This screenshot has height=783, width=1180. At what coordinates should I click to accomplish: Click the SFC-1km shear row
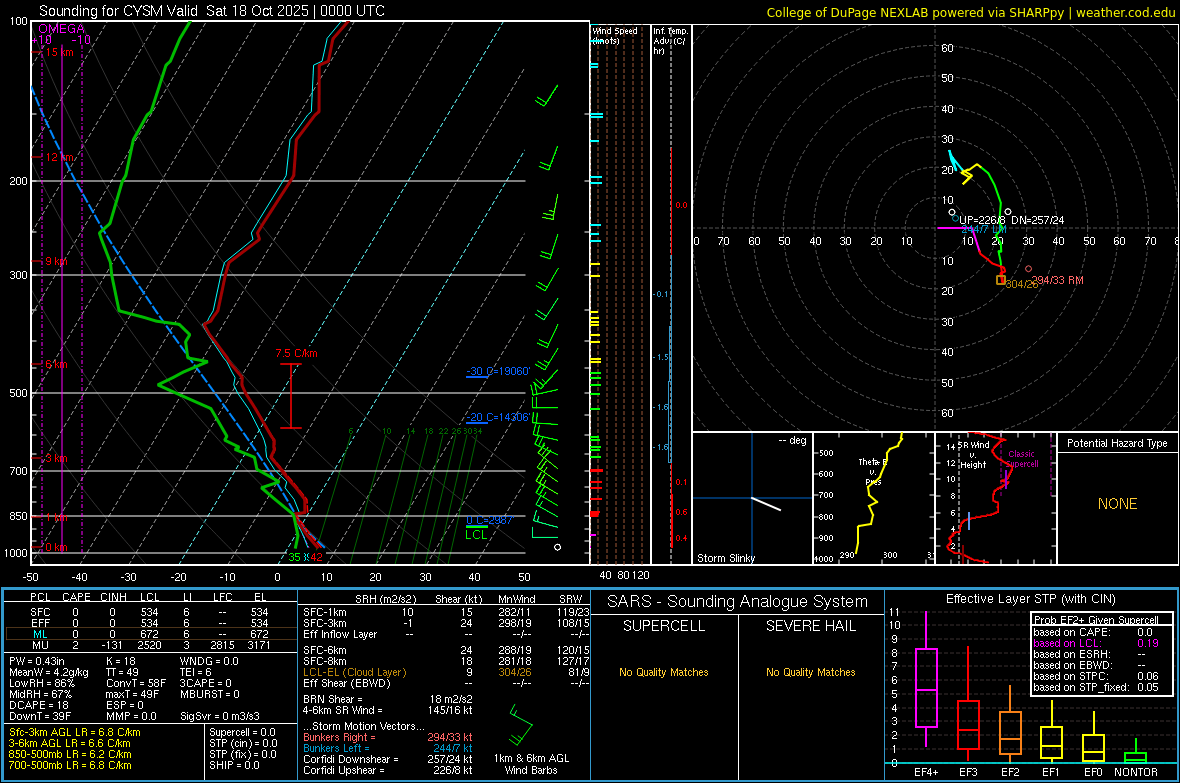[446, 612]
